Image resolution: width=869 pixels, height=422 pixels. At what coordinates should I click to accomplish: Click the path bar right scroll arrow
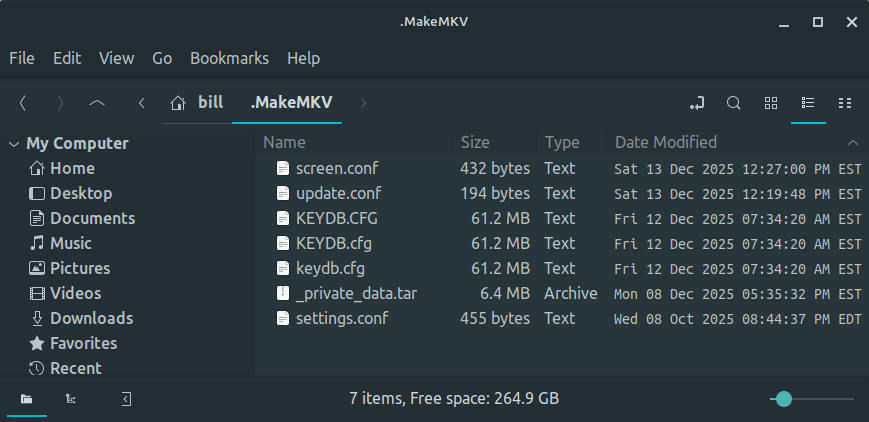point(363,103)
